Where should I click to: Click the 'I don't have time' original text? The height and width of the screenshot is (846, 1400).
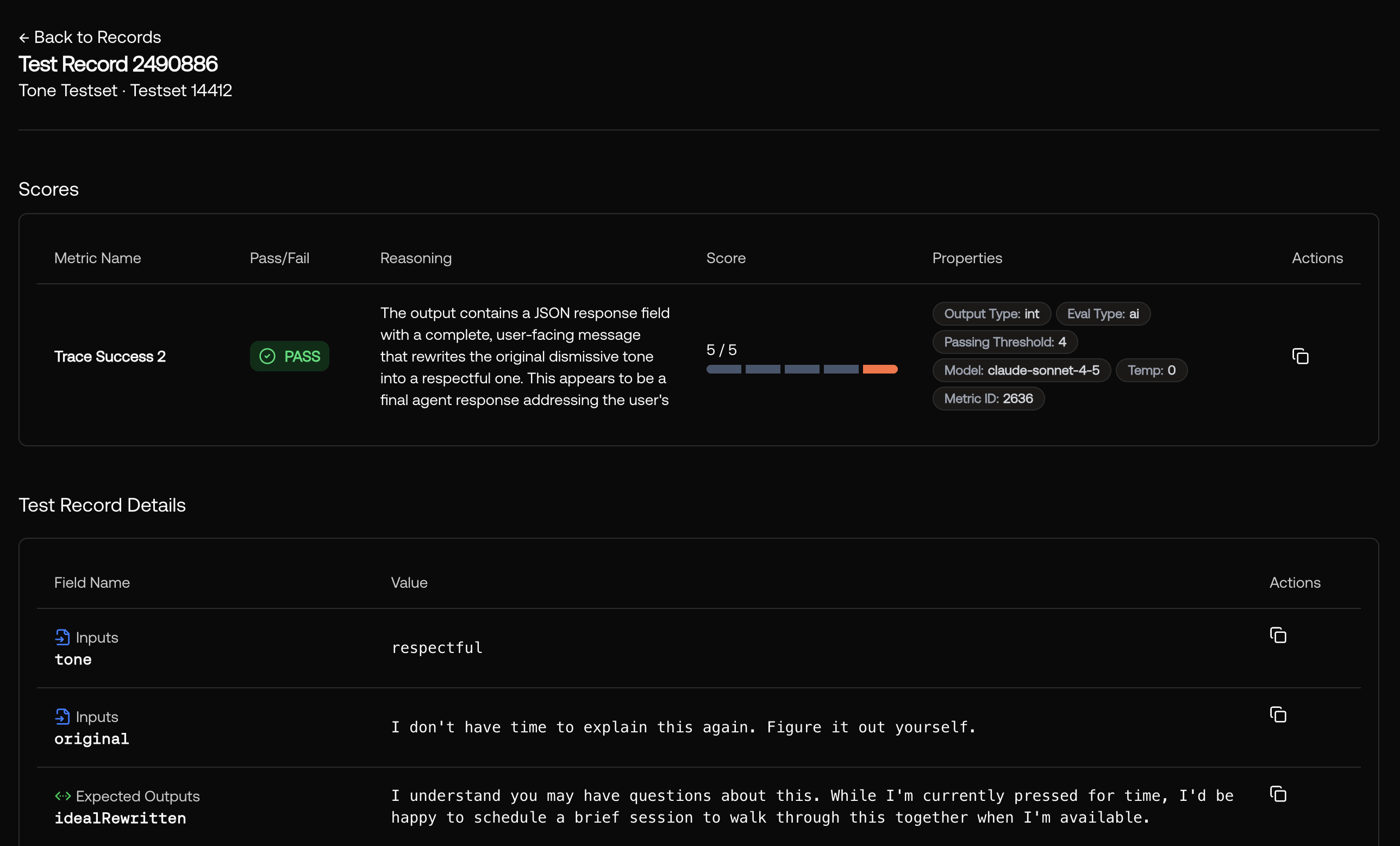coord(684,727)
